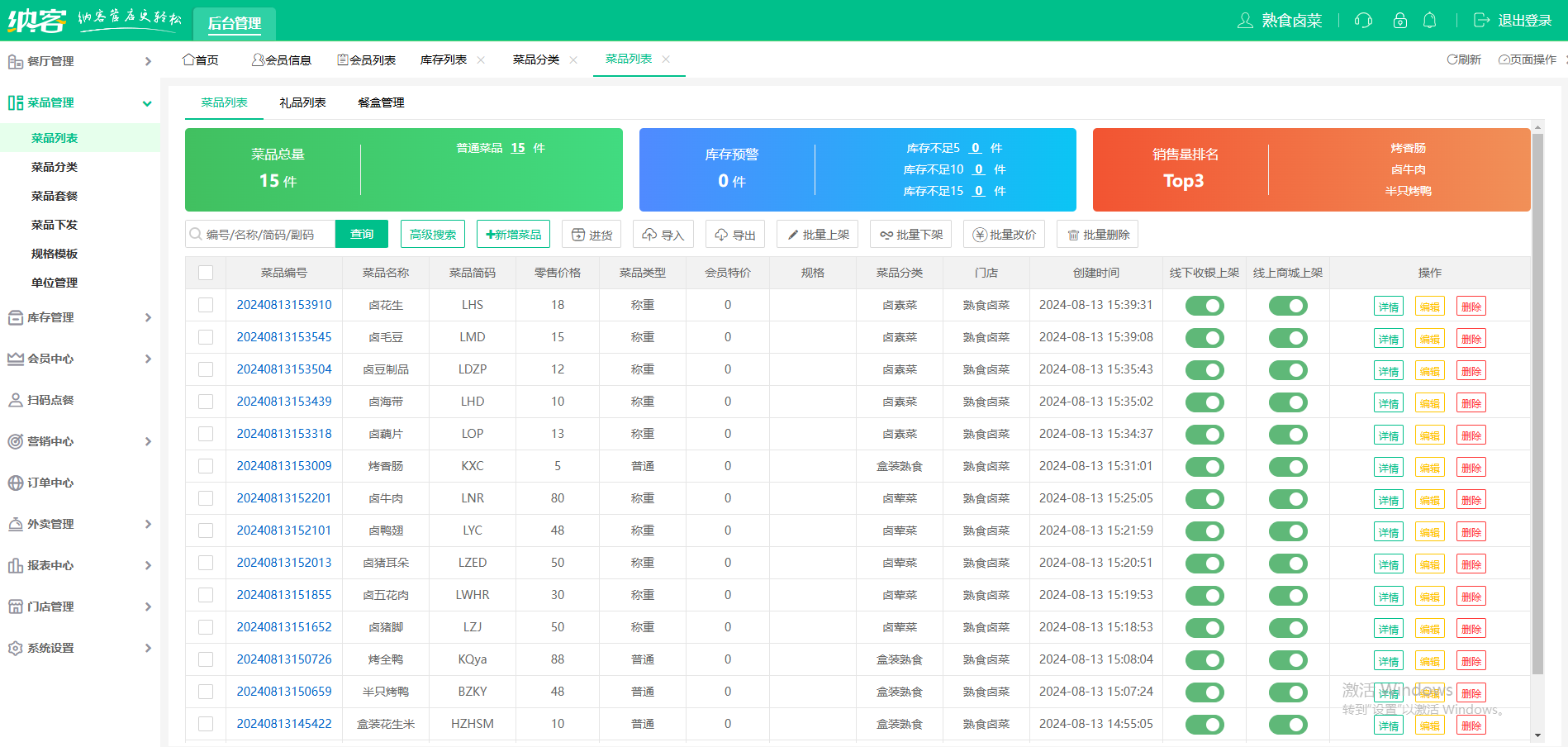Expand 会员中心 chevron
The width and height of the screenshot is (1568, 747).
tap(148, 359)
